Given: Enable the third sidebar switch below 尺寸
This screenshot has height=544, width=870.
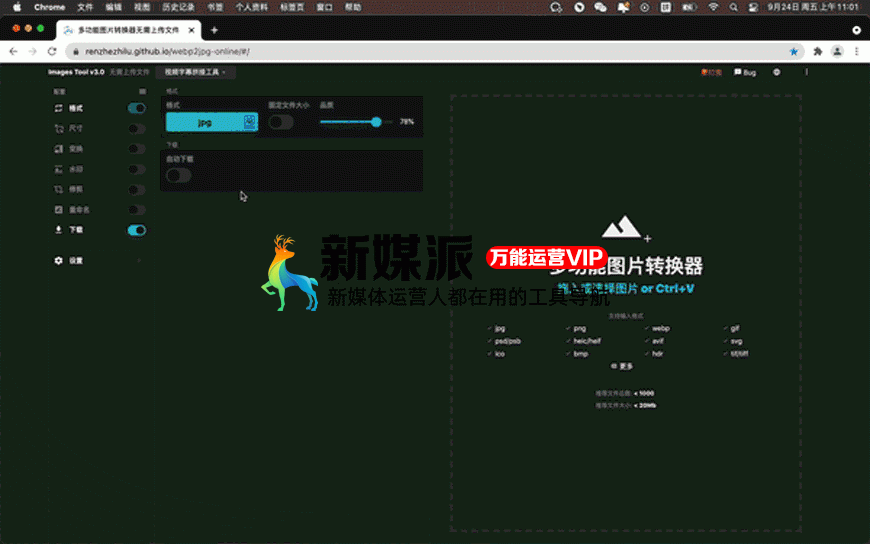Looking at the screenshot, I should [x=136, y=149].
